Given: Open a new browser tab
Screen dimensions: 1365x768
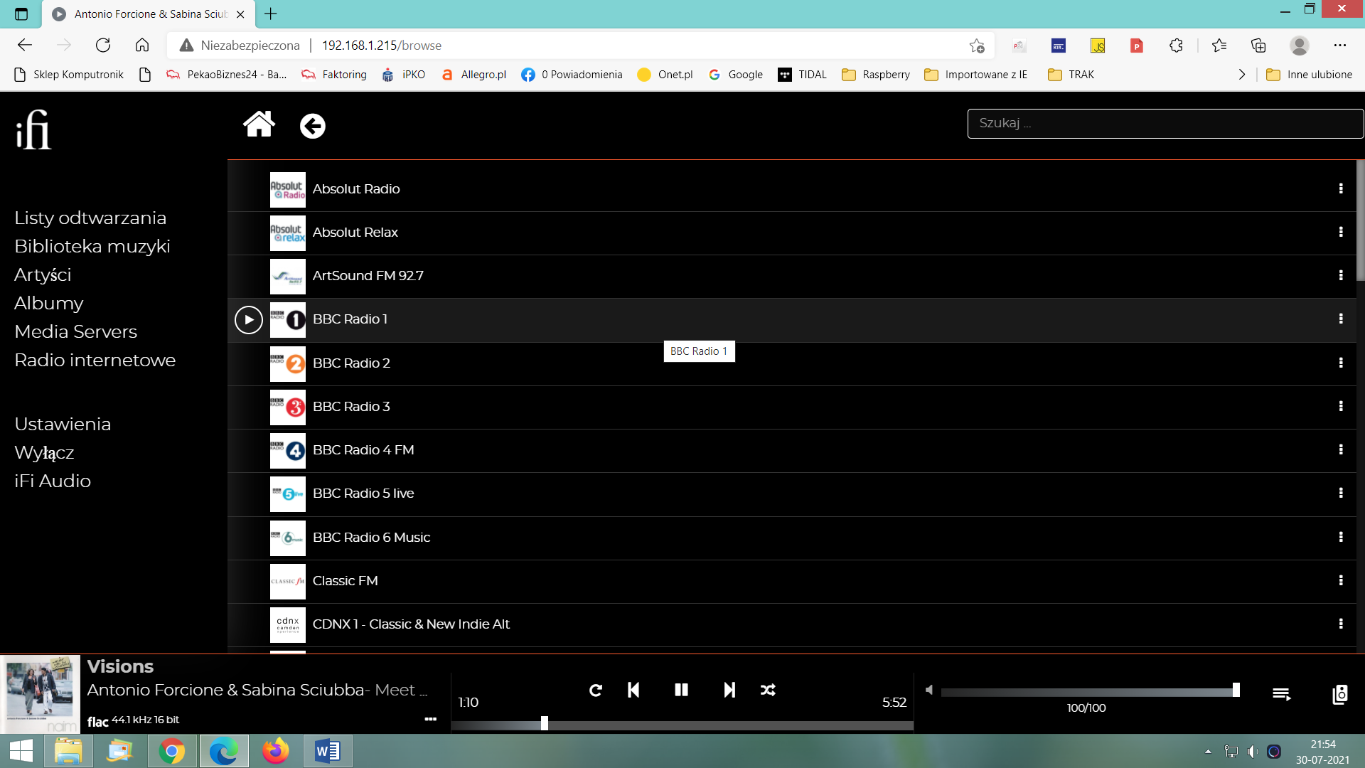Looking at the screenshot, I should pos(270,14).
